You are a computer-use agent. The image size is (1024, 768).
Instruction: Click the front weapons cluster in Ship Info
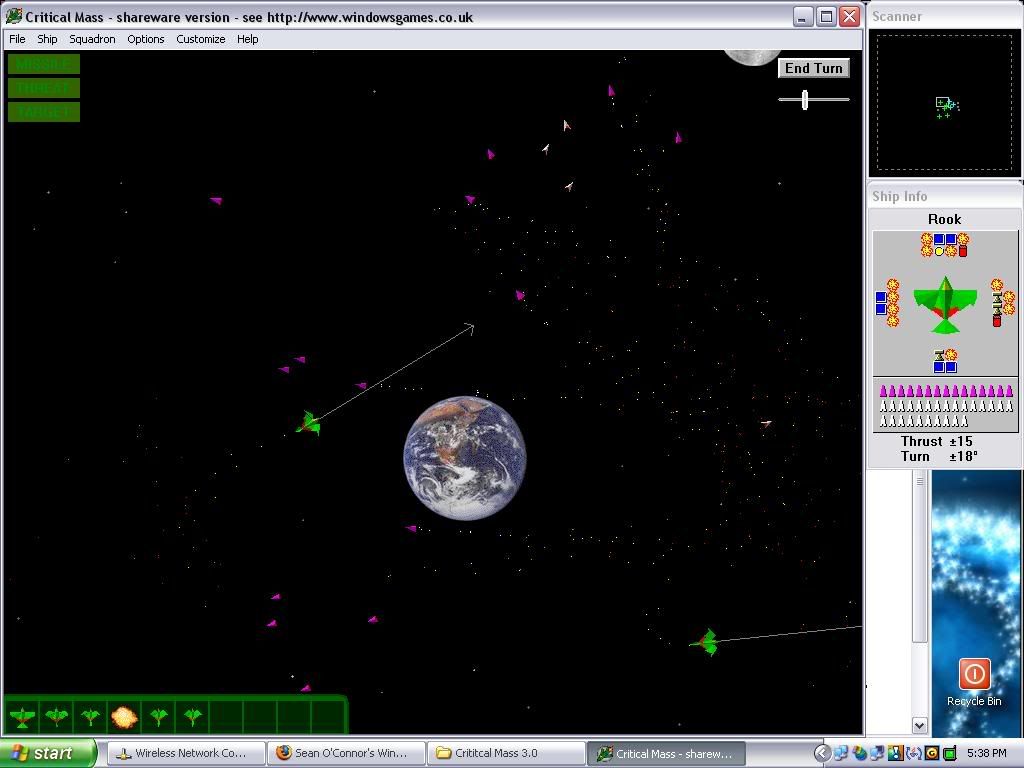(945, 245)
